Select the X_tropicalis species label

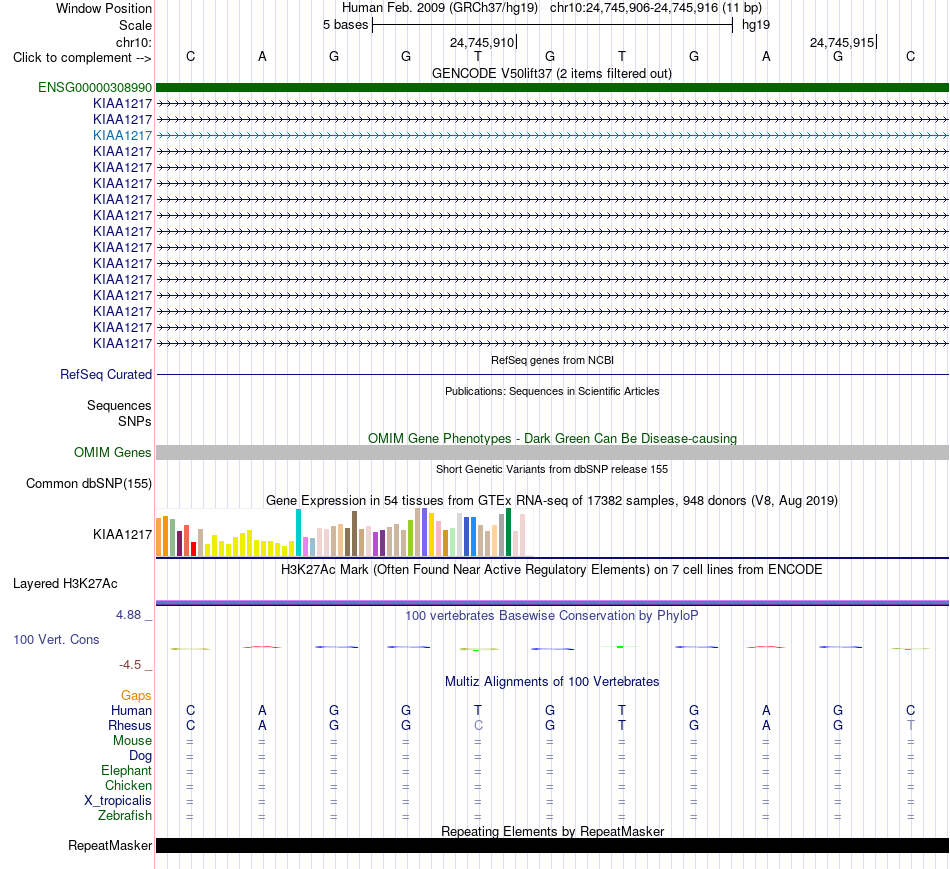118,801
